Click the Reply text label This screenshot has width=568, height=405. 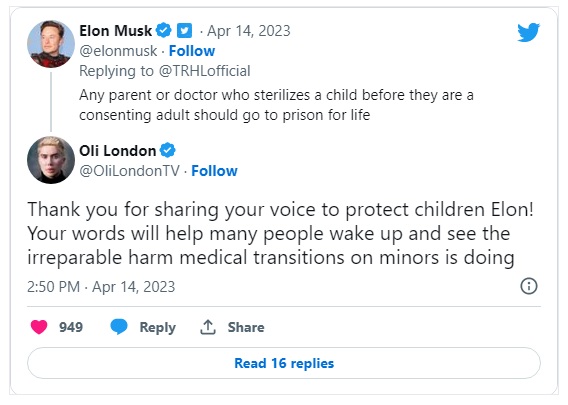(x=158, y=327)
